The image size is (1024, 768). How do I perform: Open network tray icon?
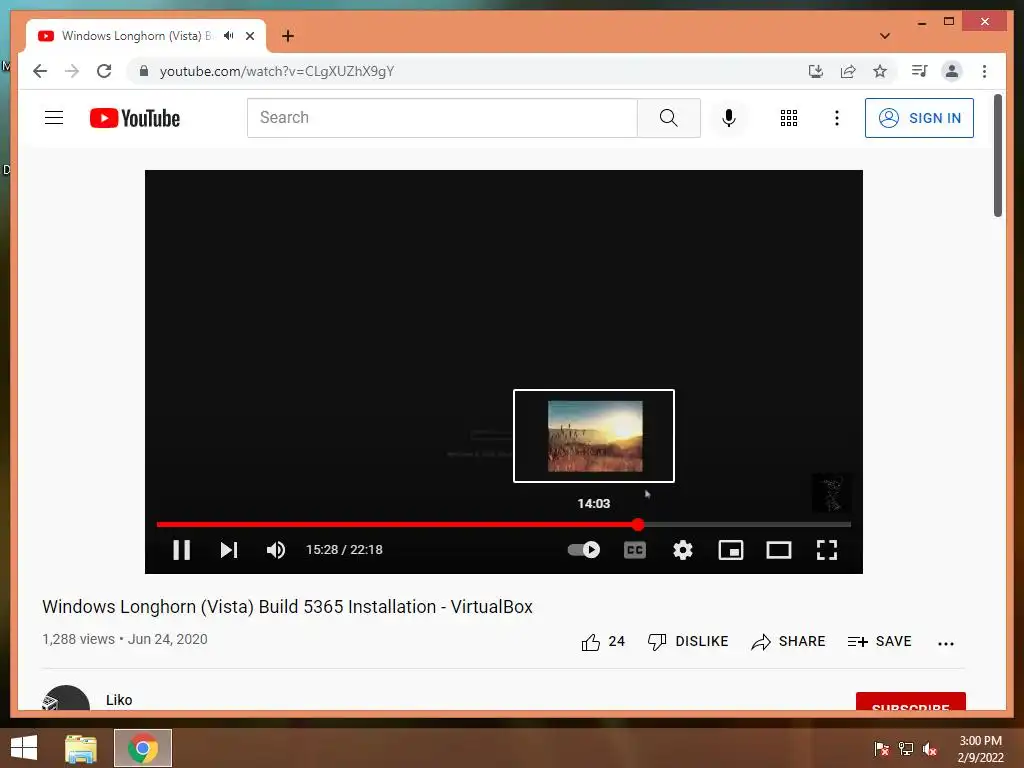tap(906, 749)
